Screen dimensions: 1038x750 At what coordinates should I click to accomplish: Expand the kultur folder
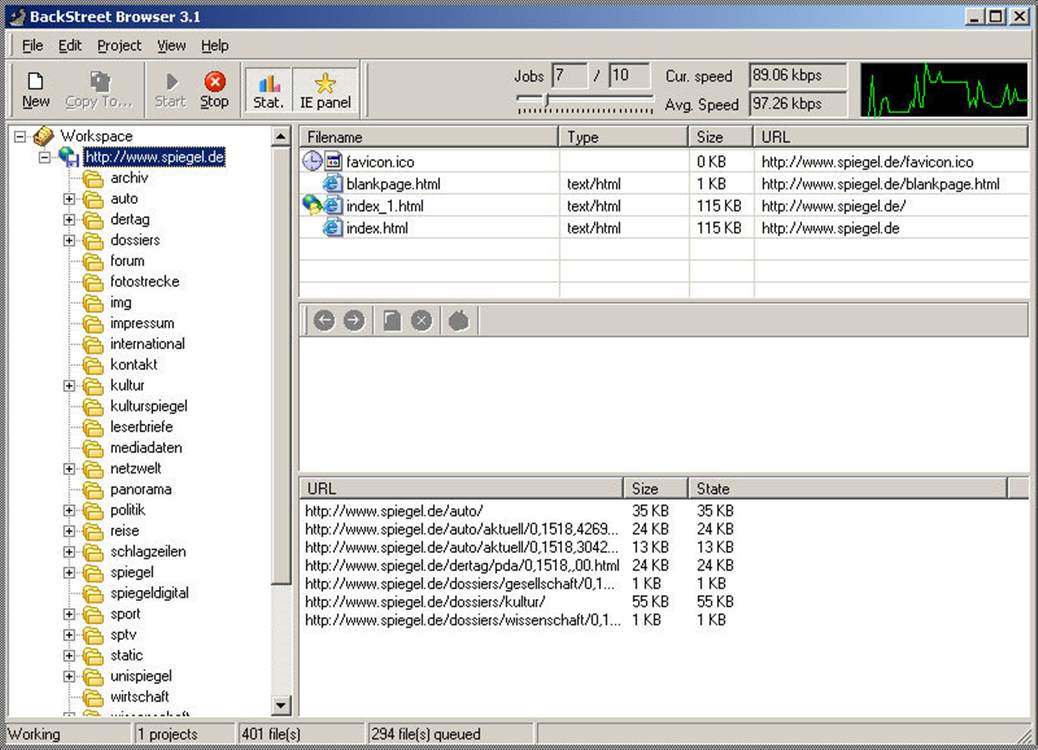point(69,386)
